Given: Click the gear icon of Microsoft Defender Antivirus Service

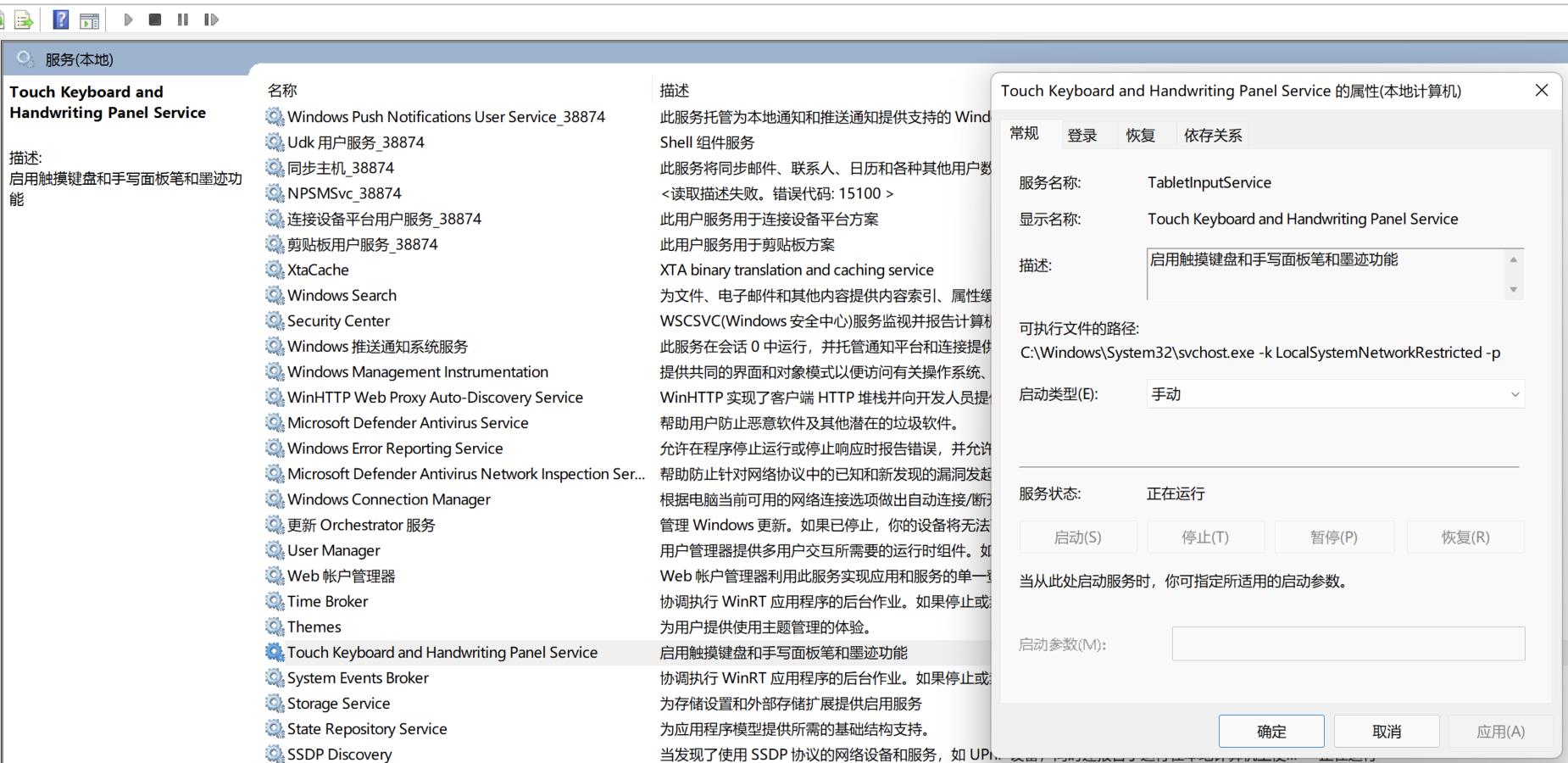Looking at the screenshot, I should pos(275,421).
